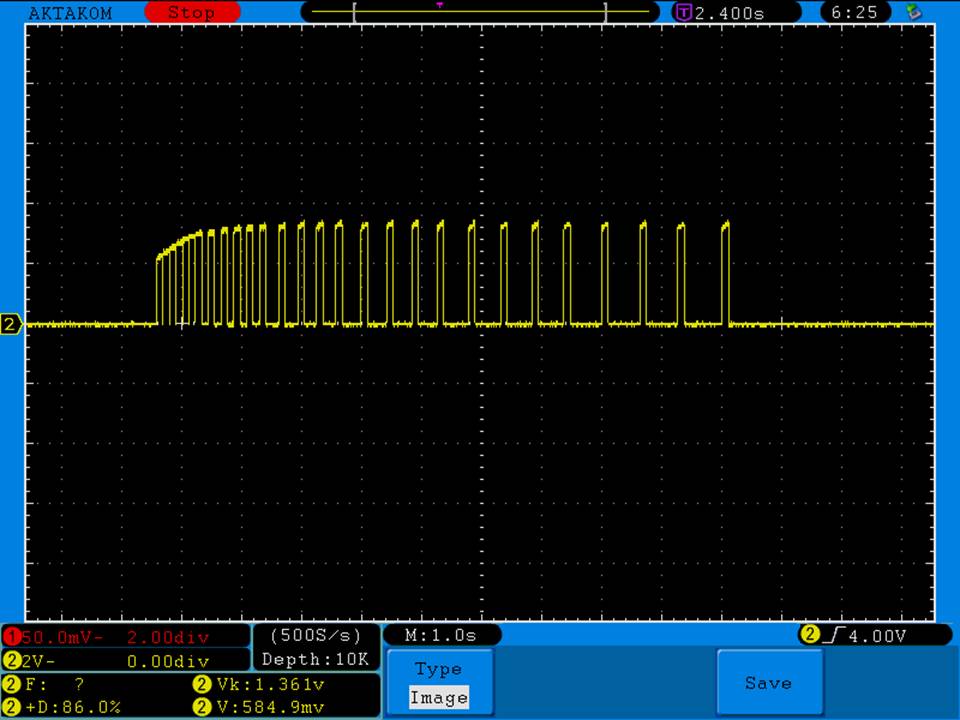Image resolution: width=960 pixels, height=720 pixels.
Task: Open the Depth:10K memory depth setting
Action: point(316,660)
